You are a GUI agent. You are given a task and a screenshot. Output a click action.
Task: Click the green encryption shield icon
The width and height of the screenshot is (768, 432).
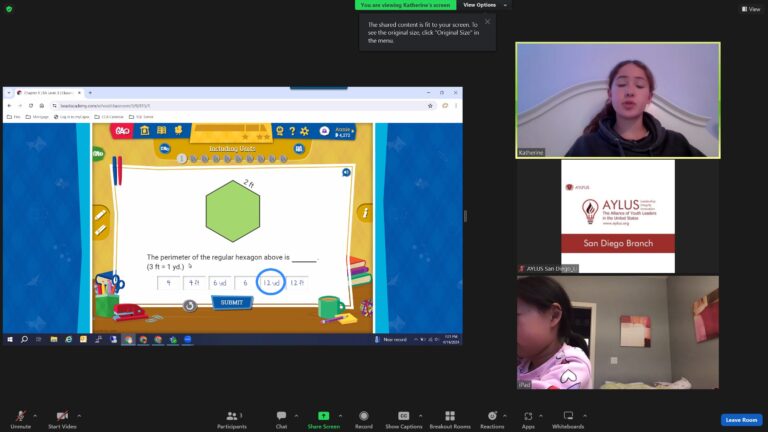pyautogui.click(x=9, y=9)
